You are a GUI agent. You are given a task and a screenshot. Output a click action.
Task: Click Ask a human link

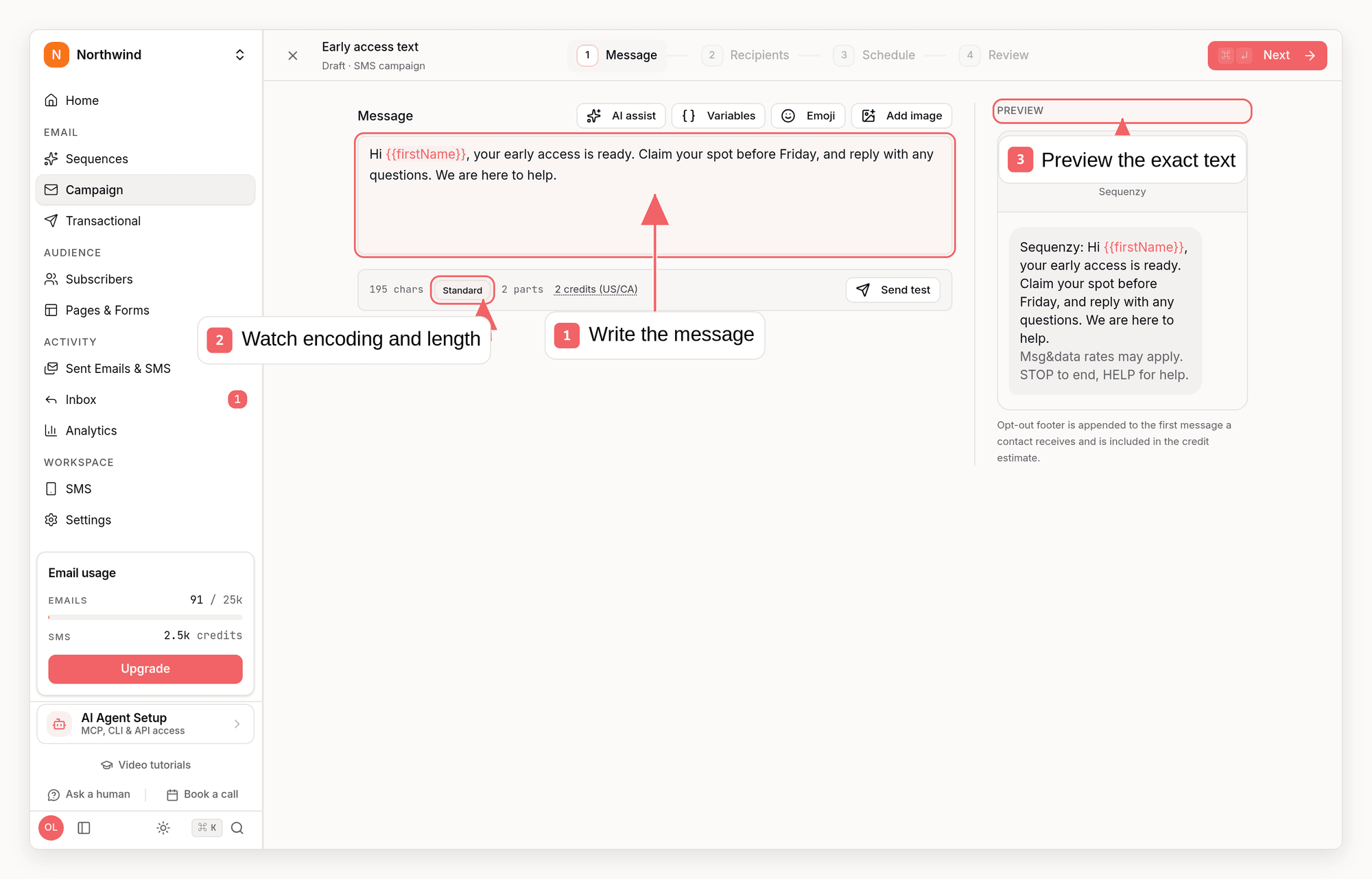[x=89, y=794]
